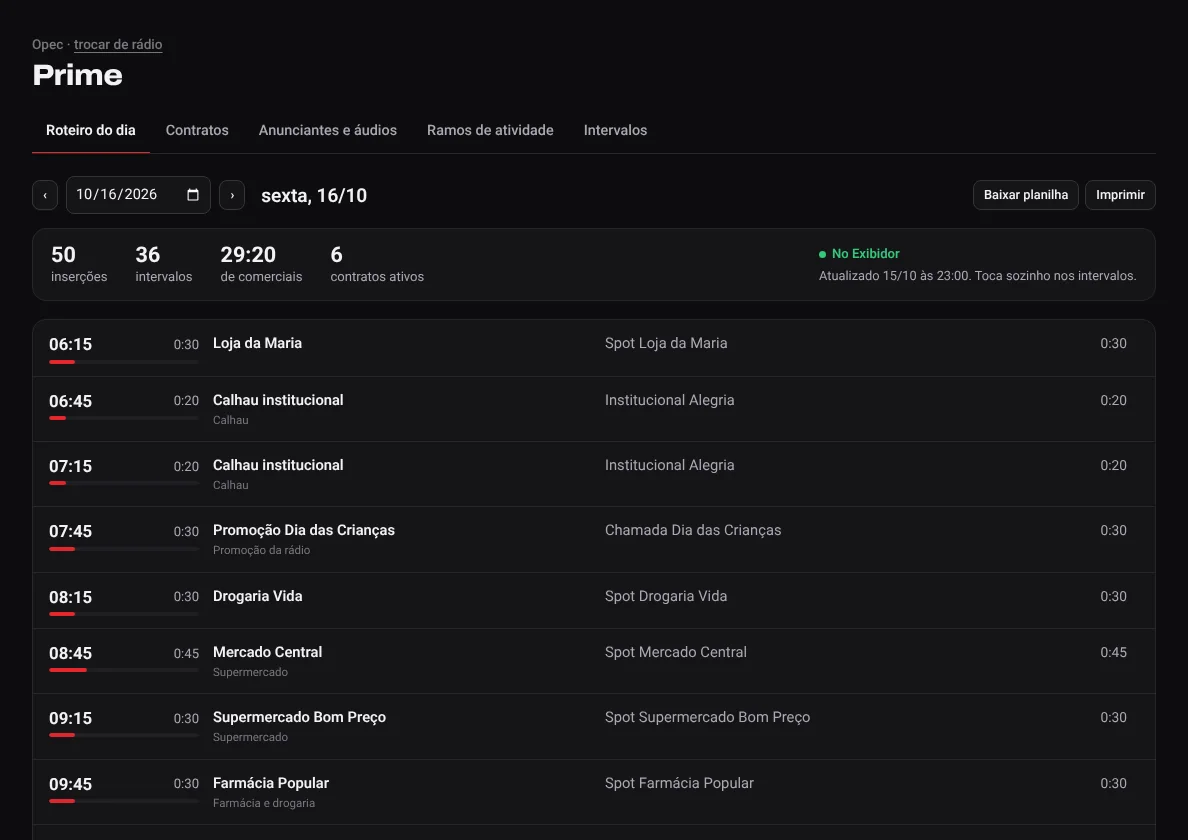Click the trocar de rádio link
Screen dimensions: 1188x840
[x=118, y=45]
